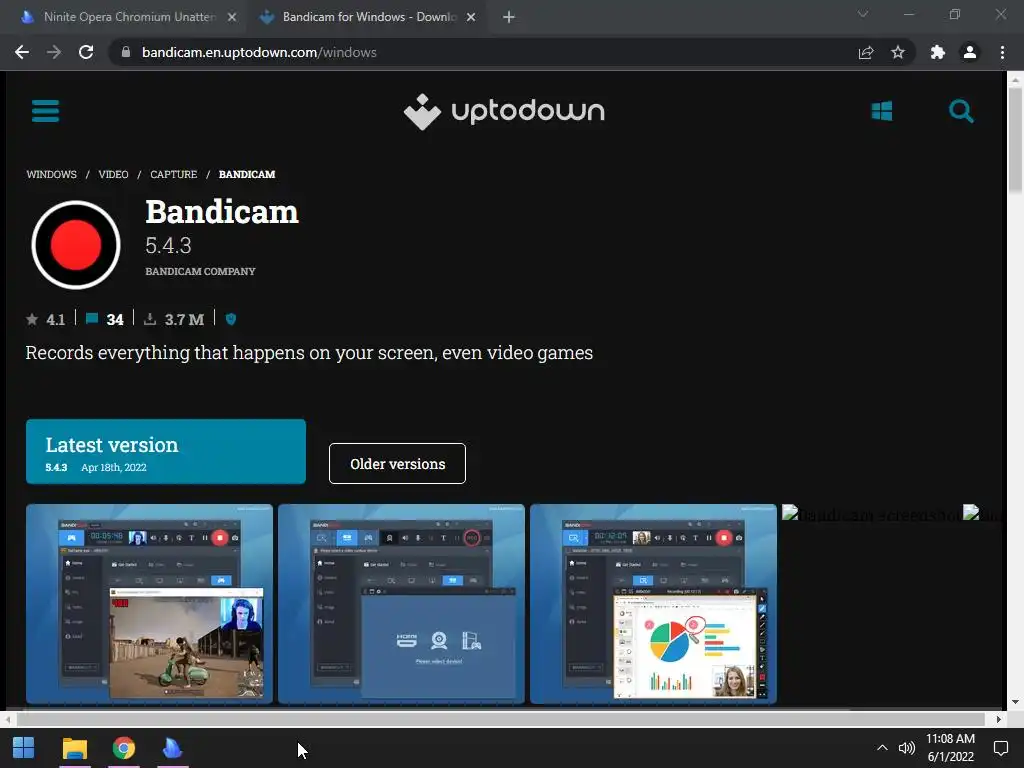Click the vertical scrollbar thumb
The width and height of the screenshot is (1024, 768).
coord(1015,139)
